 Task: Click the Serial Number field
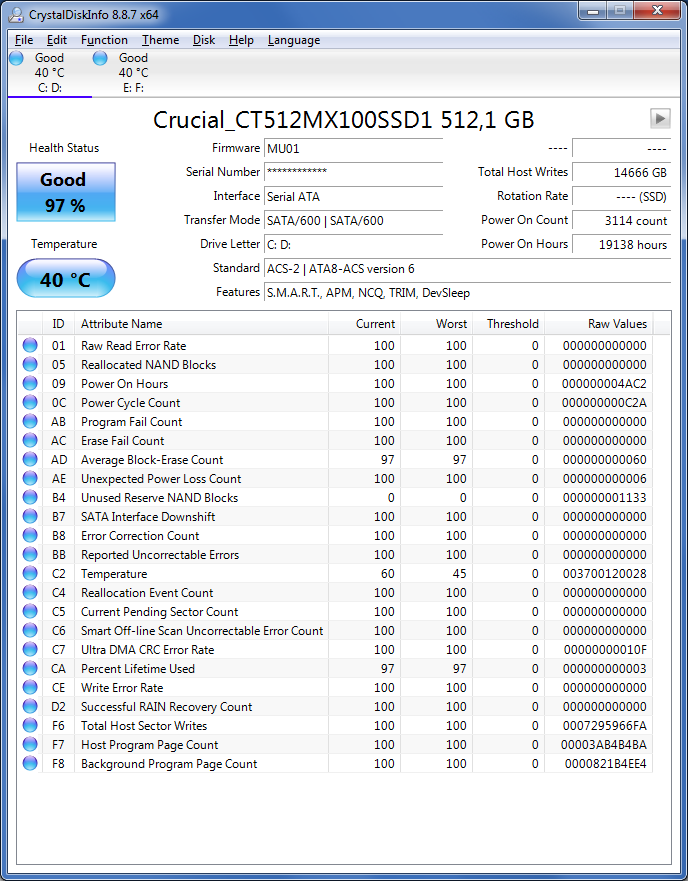pos(354,172)
